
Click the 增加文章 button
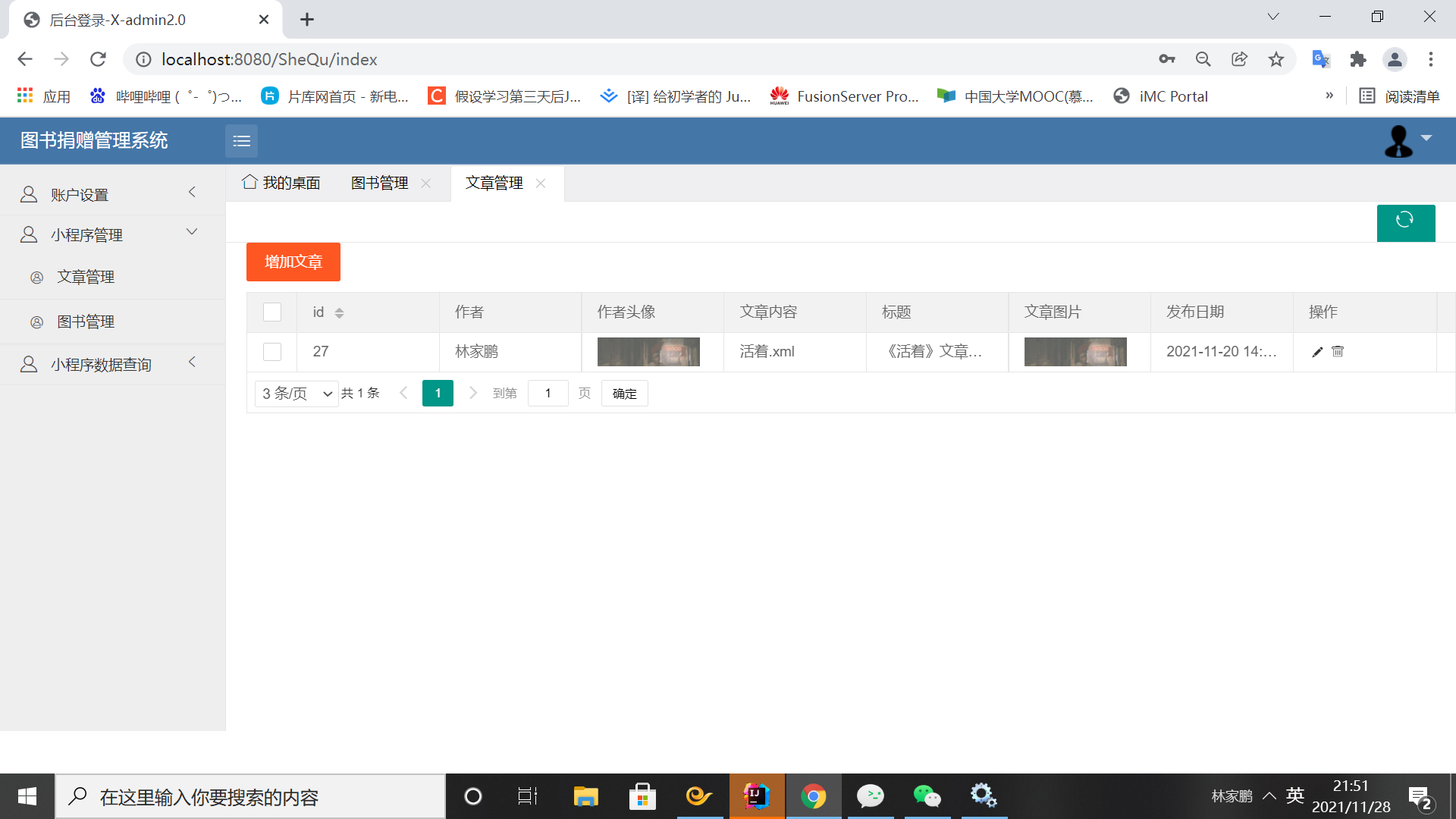point(293,262)
